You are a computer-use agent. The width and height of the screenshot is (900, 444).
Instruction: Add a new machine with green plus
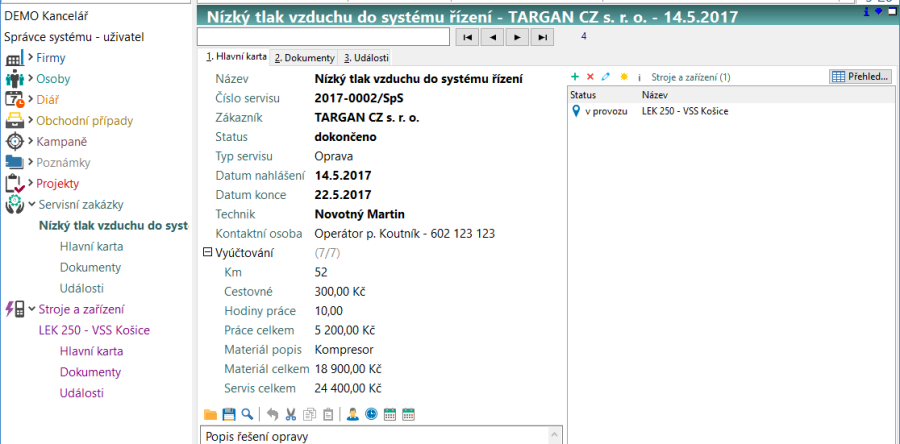(575, 77)
